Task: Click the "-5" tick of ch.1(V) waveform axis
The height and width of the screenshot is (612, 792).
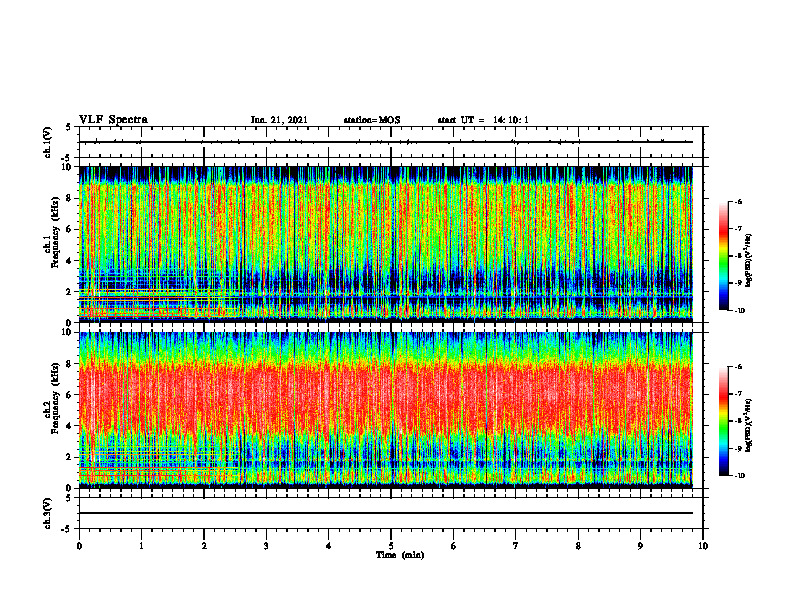Action: (x=67, y=158)
